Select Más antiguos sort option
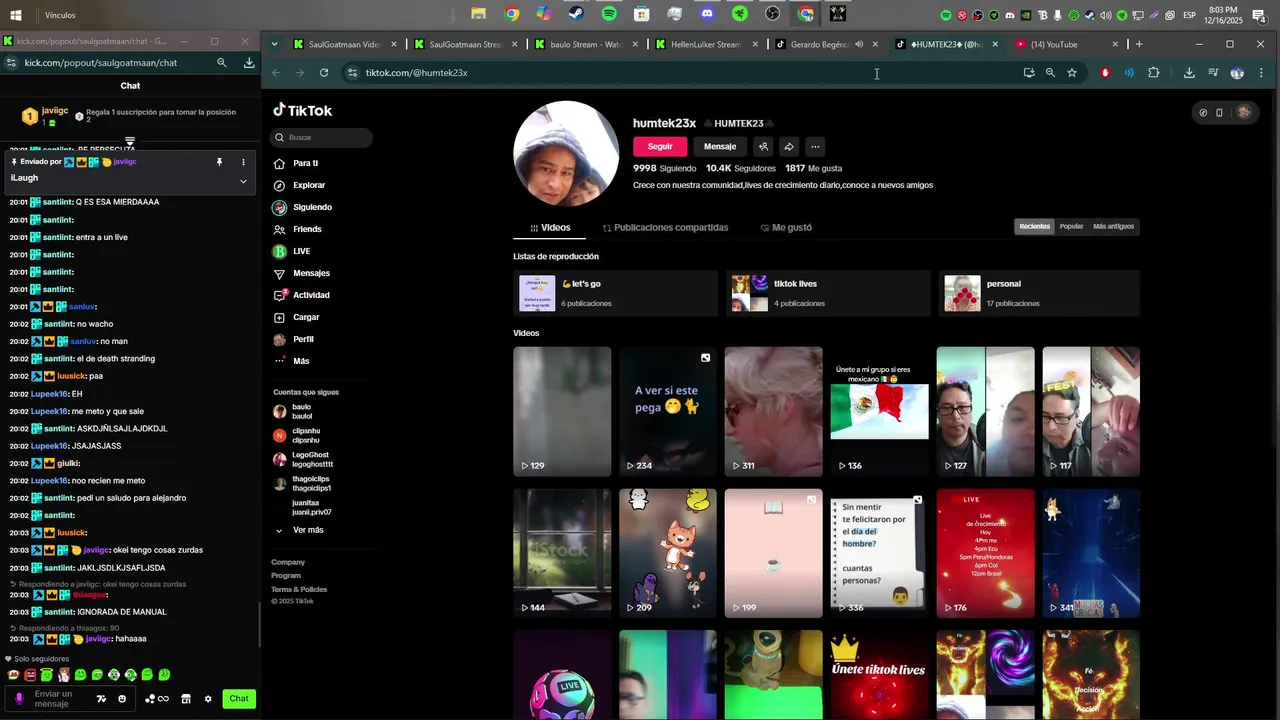 [1113, 226]
